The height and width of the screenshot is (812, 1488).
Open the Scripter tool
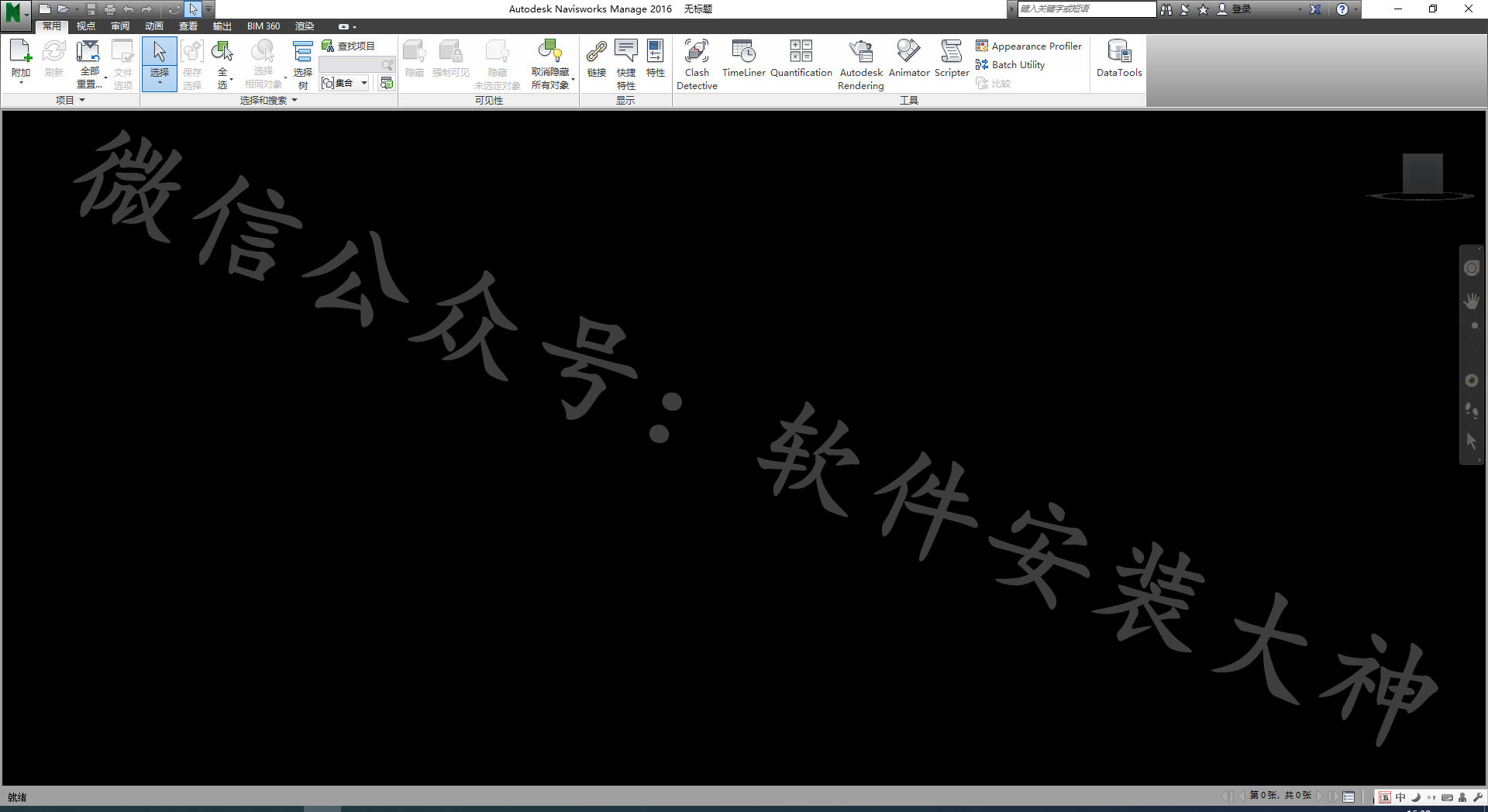click(x=952, y=59)
